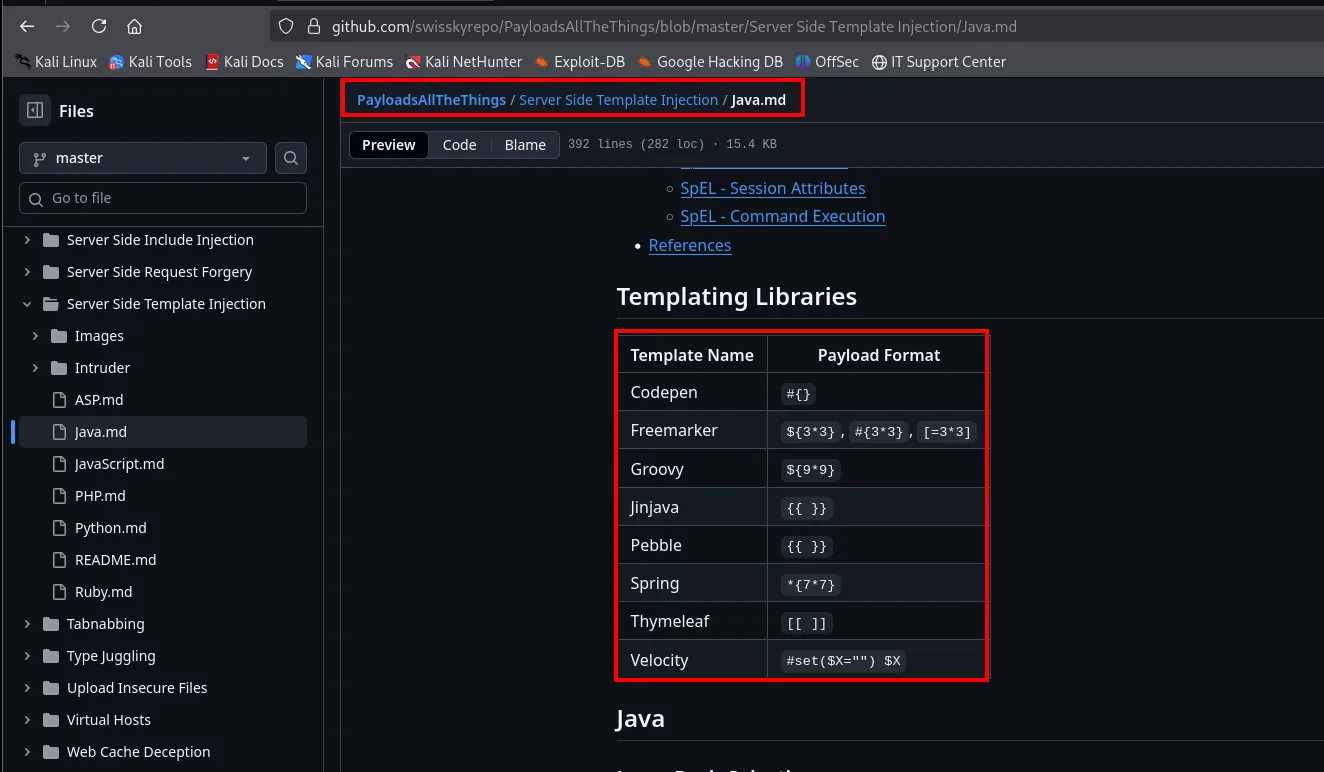Open IT Support Center bookmark
This screenshot has width=1324, height=772.
(x=939, y=62)
